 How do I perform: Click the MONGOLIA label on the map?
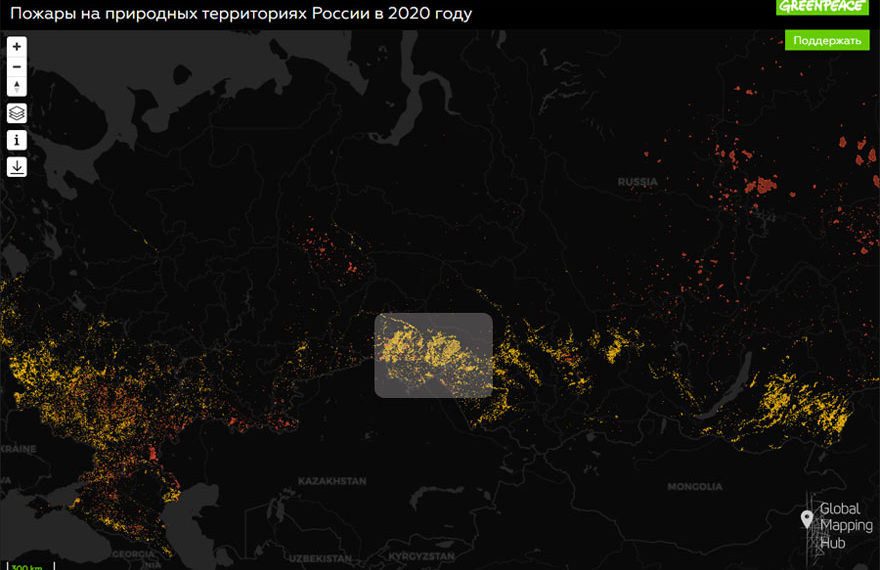coord(694,487)
